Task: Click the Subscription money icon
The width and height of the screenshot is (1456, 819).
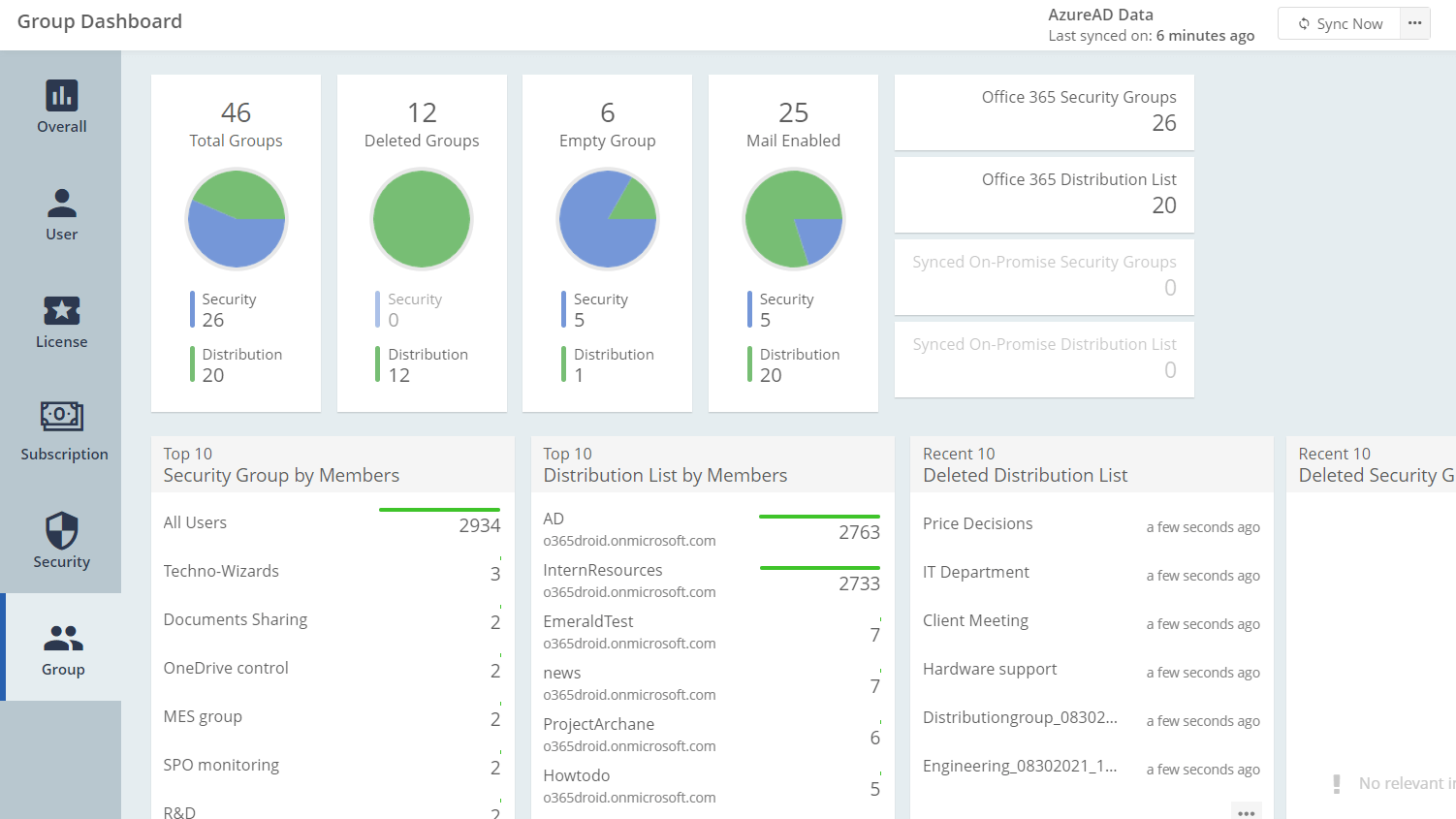Action: [62, 417]
